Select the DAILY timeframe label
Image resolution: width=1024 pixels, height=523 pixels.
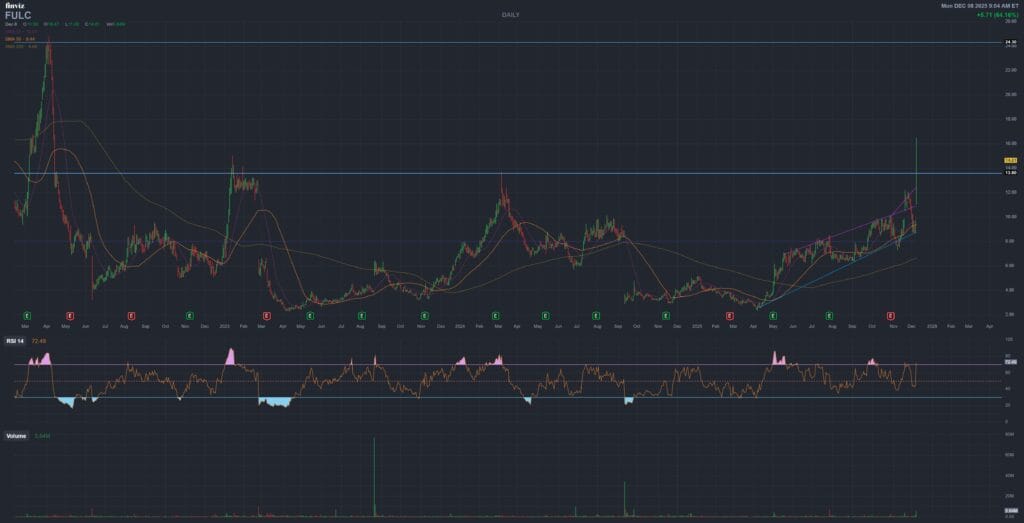click(x=511, y=15)
